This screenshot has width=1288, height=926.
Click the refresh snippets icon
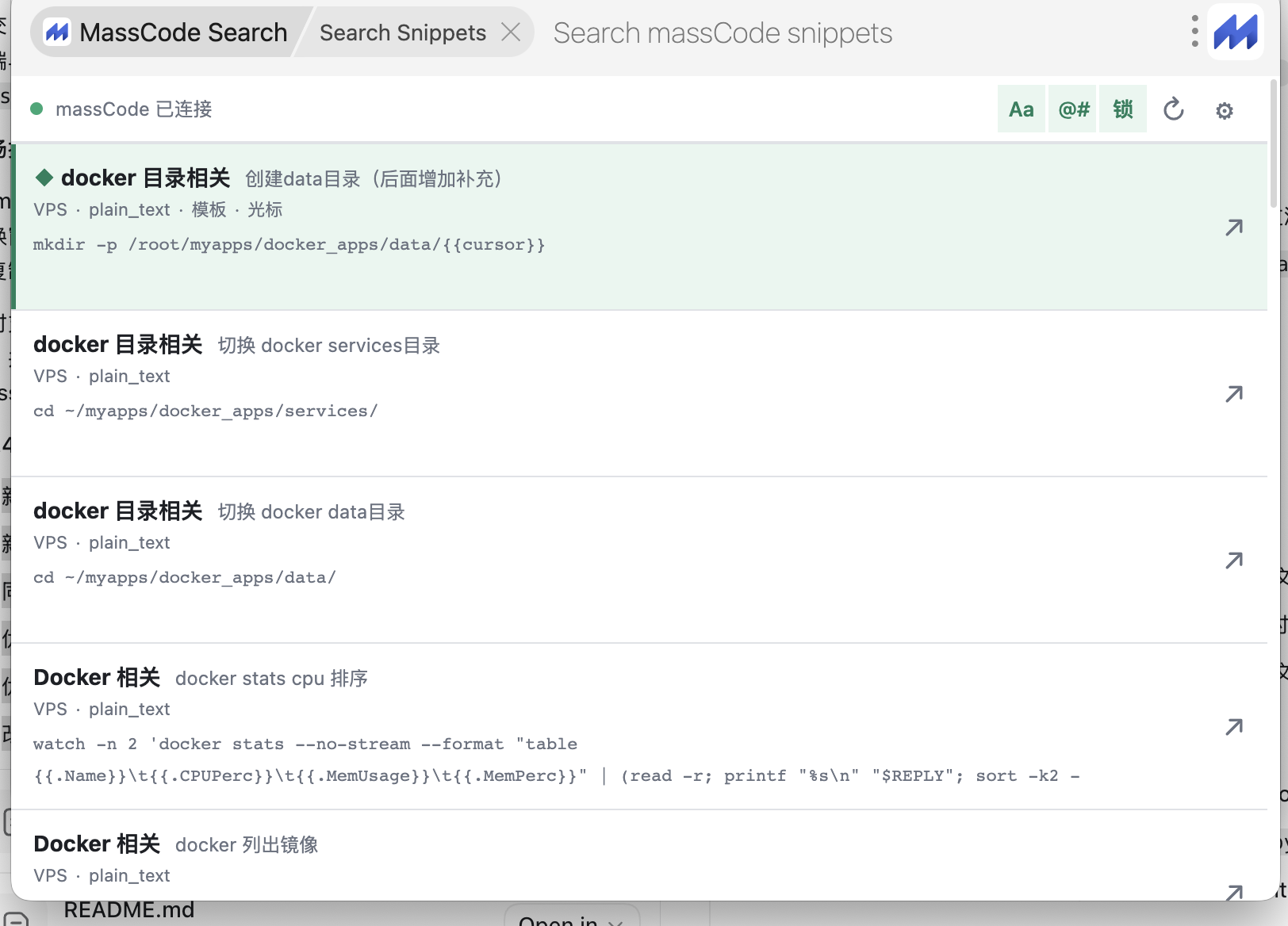(1174, 109)
